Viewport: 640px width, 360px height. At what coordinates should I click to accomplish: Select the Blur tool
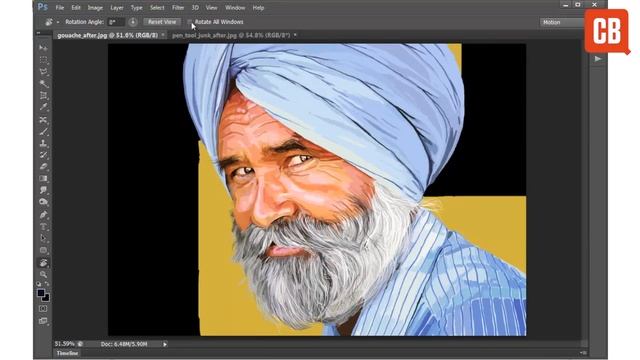(x=43, y=191)
